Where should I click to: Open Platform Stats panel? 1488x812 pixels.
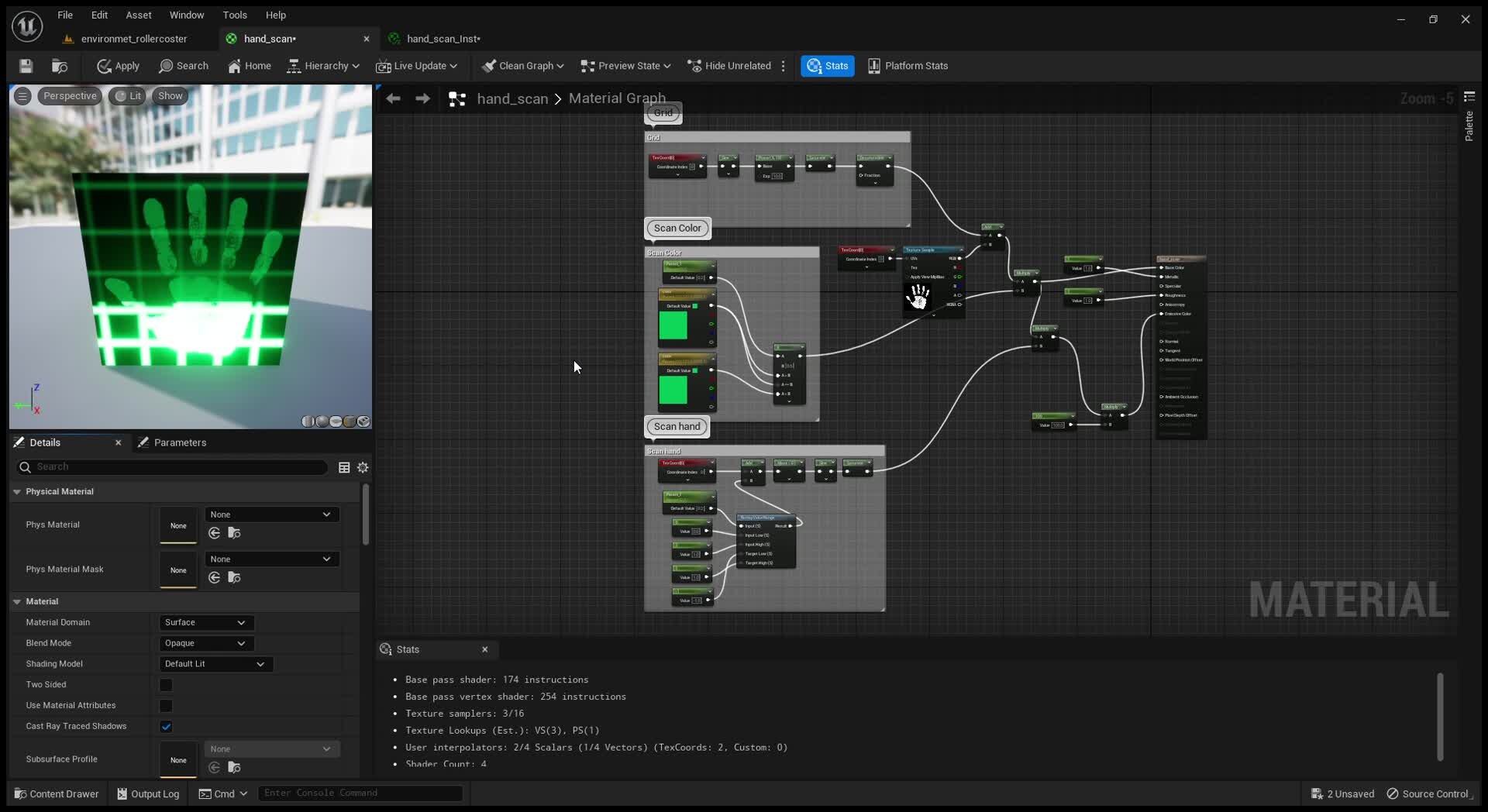908,66
